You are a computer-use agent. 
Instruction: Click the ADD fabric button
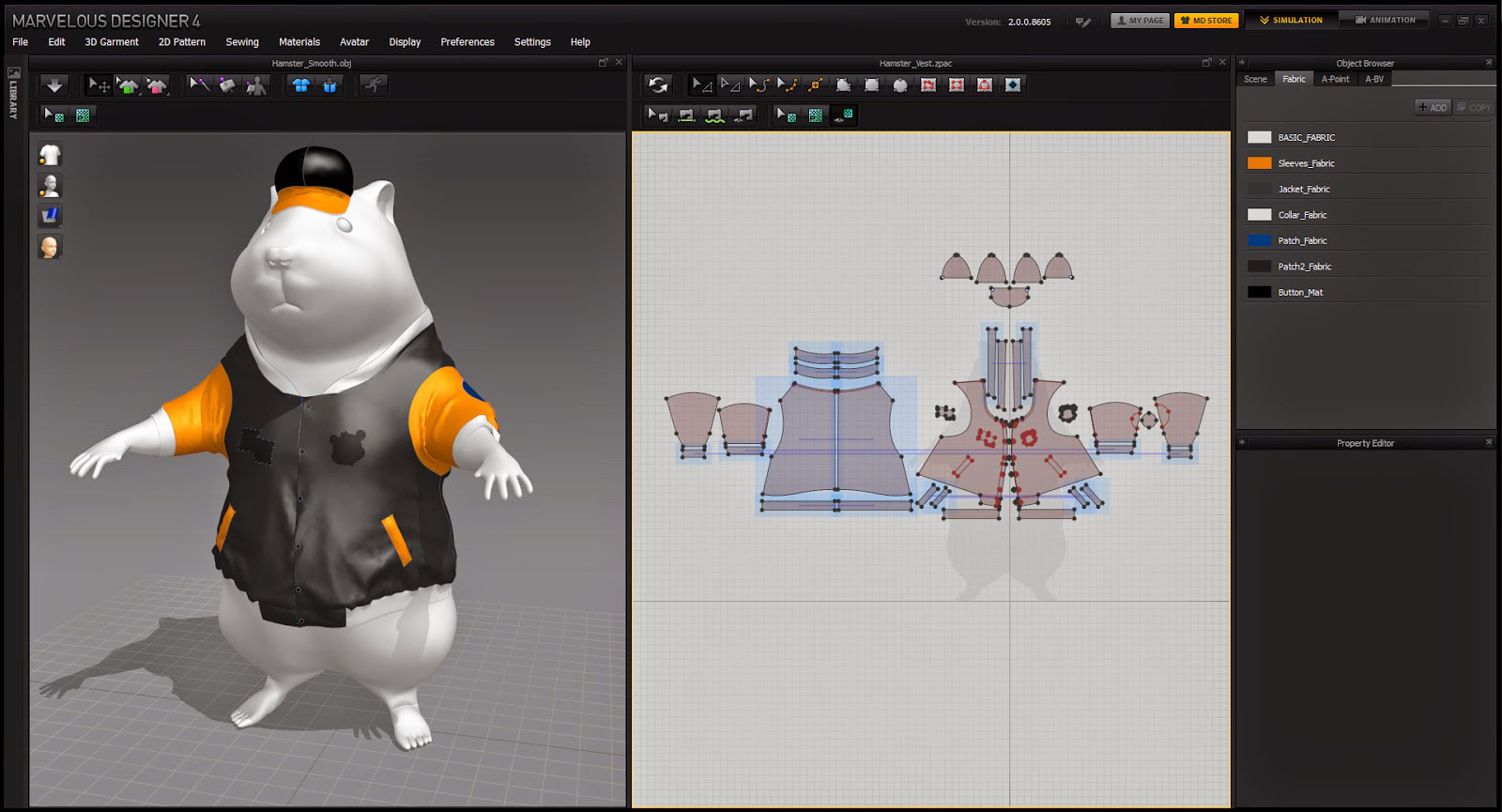[x=1433, y=108]
